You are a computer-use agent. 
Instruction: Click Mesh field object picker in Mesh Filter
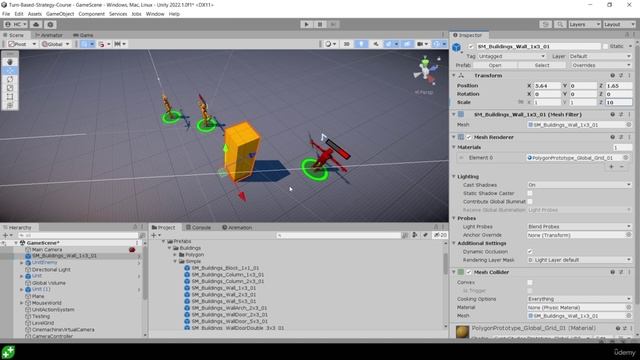(629, 125)
